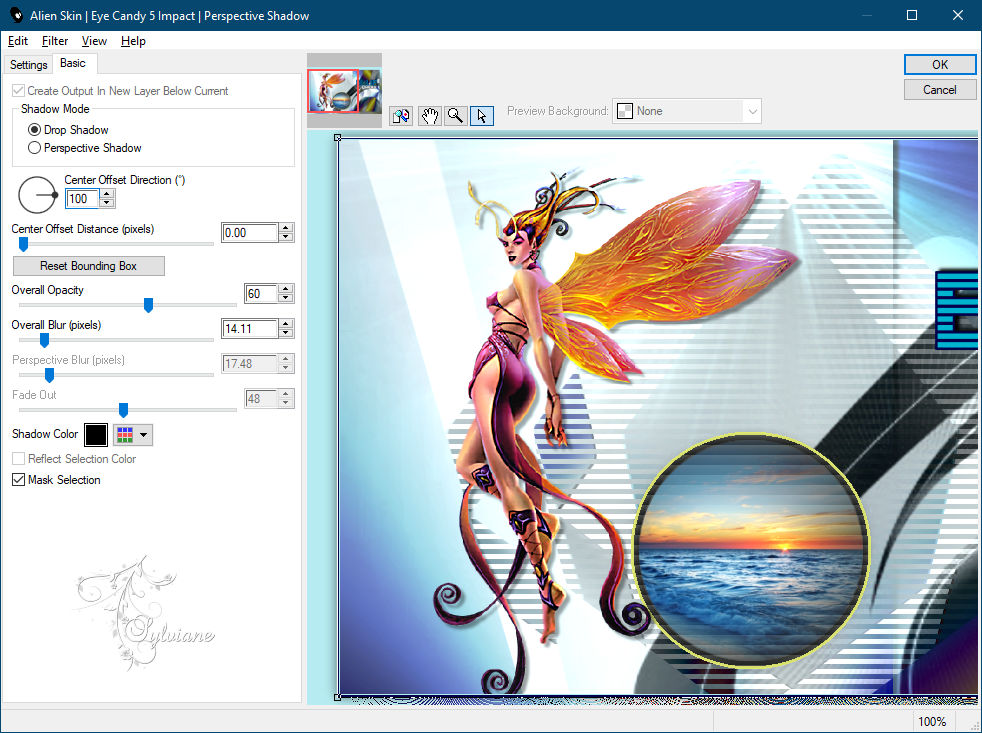Select Drop Shadow mode
This screenshot has height=733, width=982.
(x=34, y=130)
